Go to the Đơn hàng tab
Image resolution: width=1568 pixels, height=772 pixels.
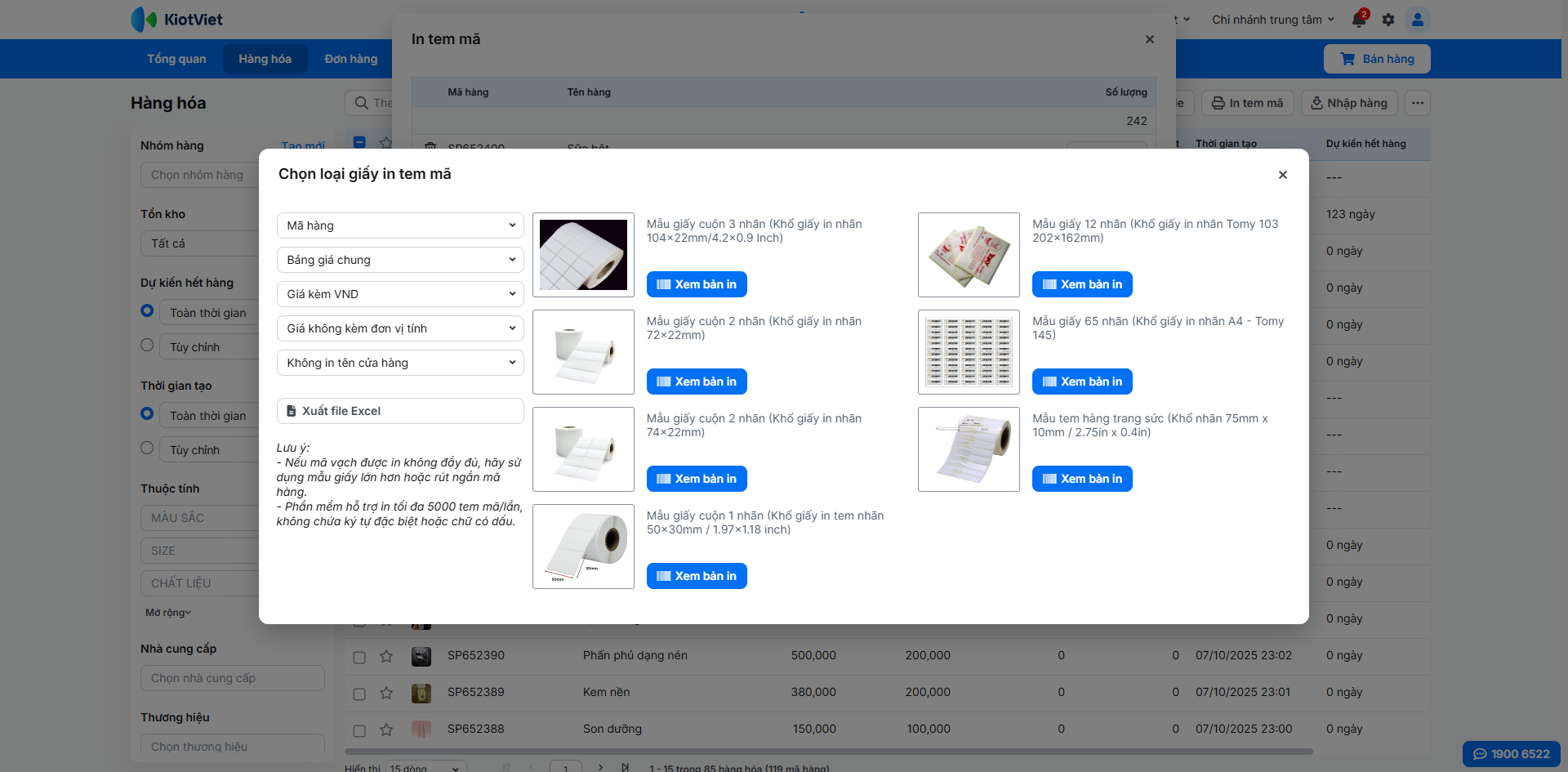click(x=351, y=59)
